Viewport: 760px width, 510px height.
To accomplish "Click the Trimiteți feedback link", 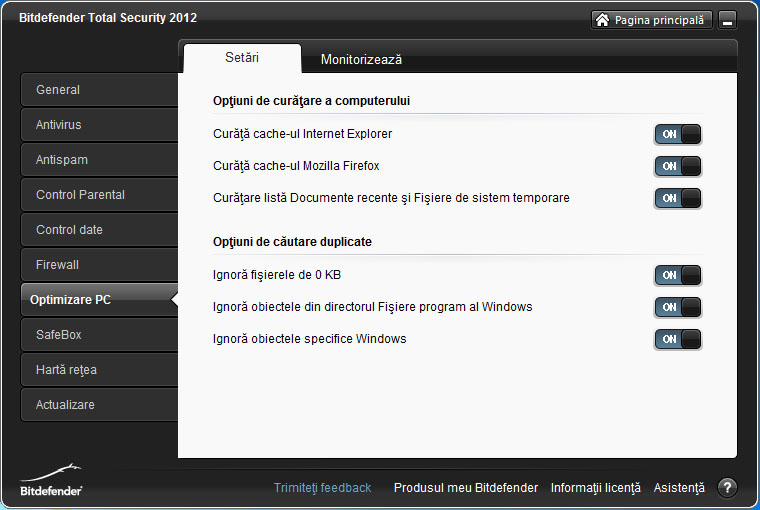I will tap(322, 488).
